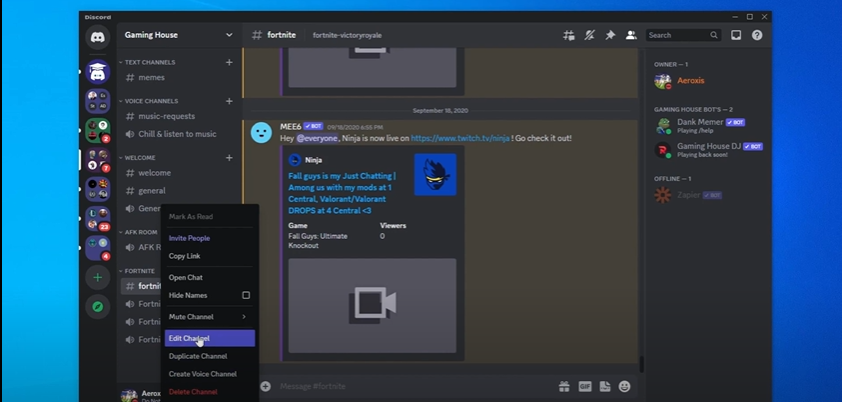Choose Delete Channel in context menu

(209, 392)
